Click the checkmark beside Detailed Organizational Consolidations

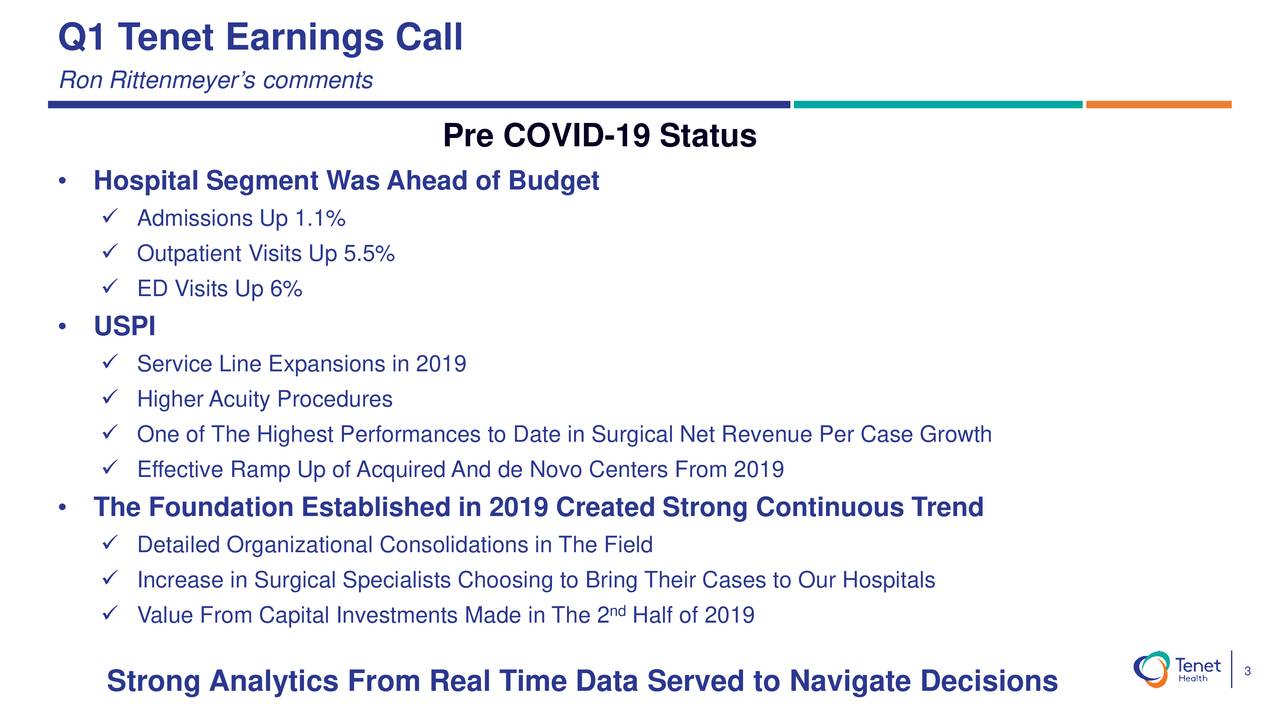[112, 543]
